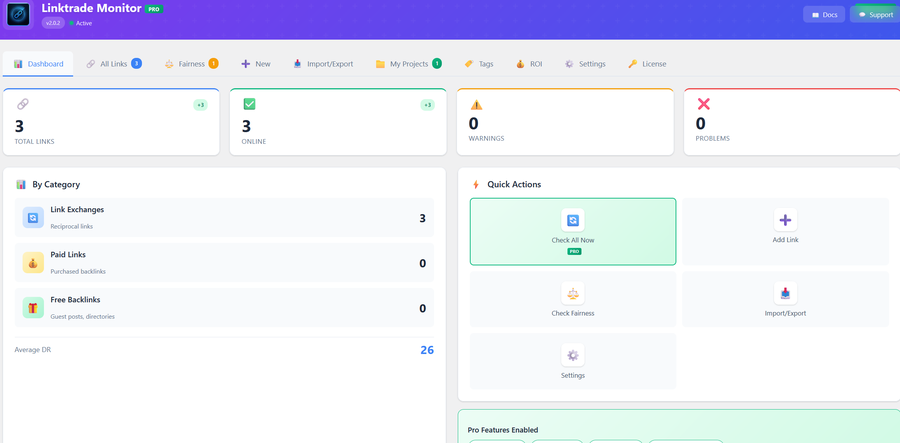Click the red X icon on Problems card

coord(703,104)
